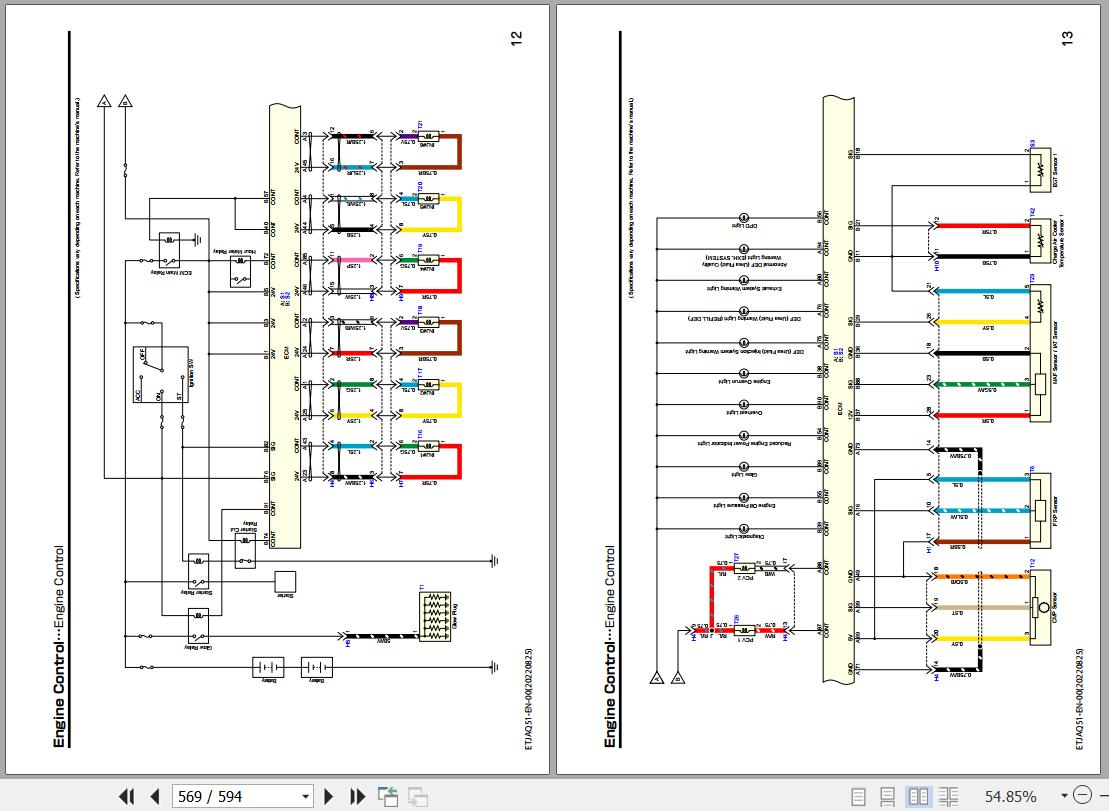The width and height of the screenshot is (1109, 811).
Task: Click the Starter Cut Relay label
Action: pos(243,526)
